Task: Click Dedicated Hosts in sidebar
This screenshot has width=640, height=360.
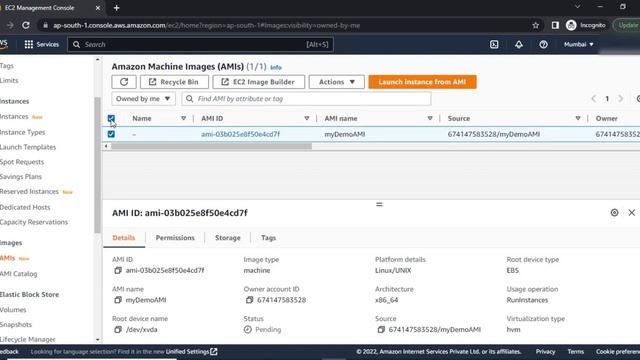Action: [25, 207]
